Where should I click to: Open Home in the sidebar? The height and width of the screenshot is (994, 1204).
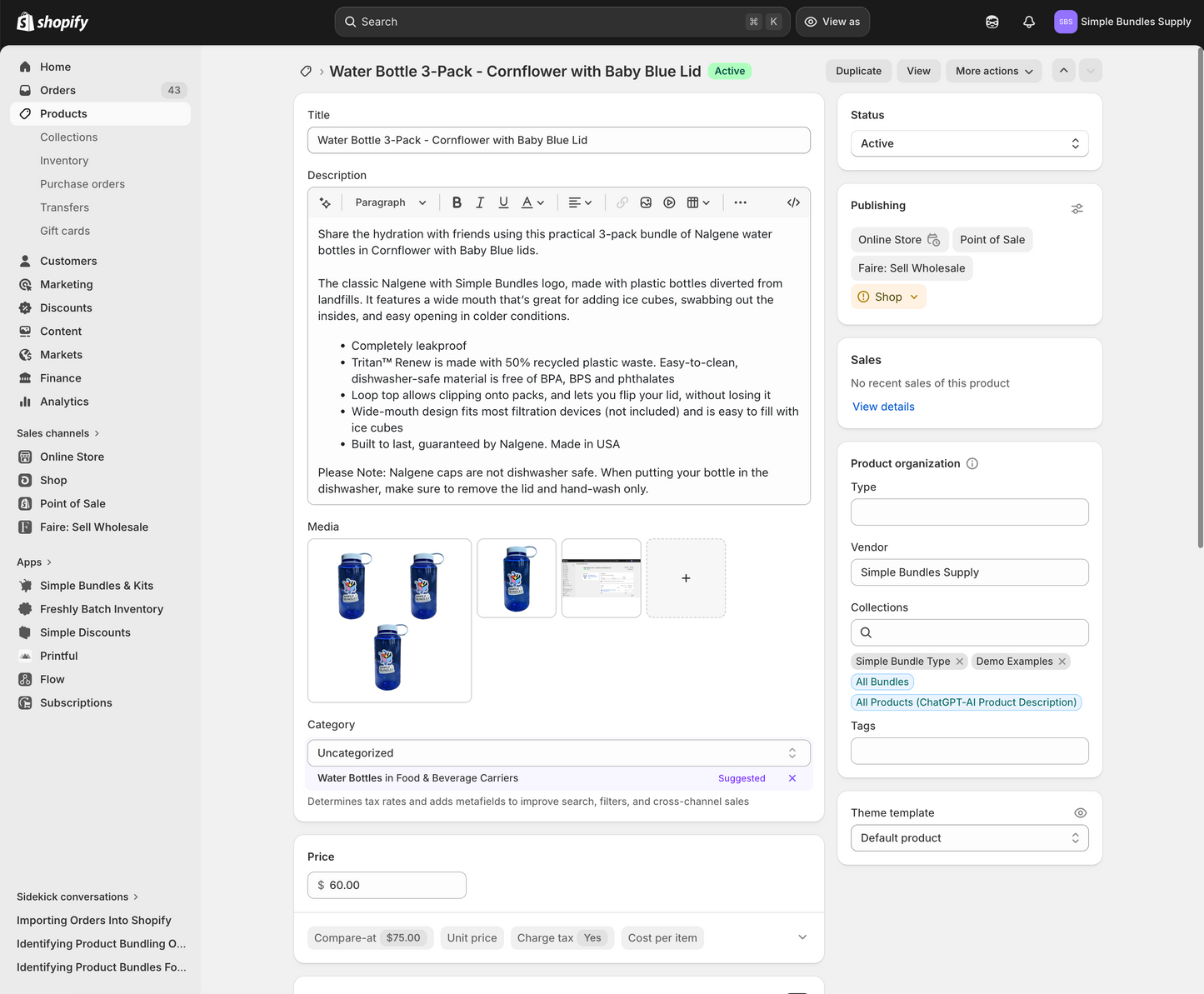100,67
